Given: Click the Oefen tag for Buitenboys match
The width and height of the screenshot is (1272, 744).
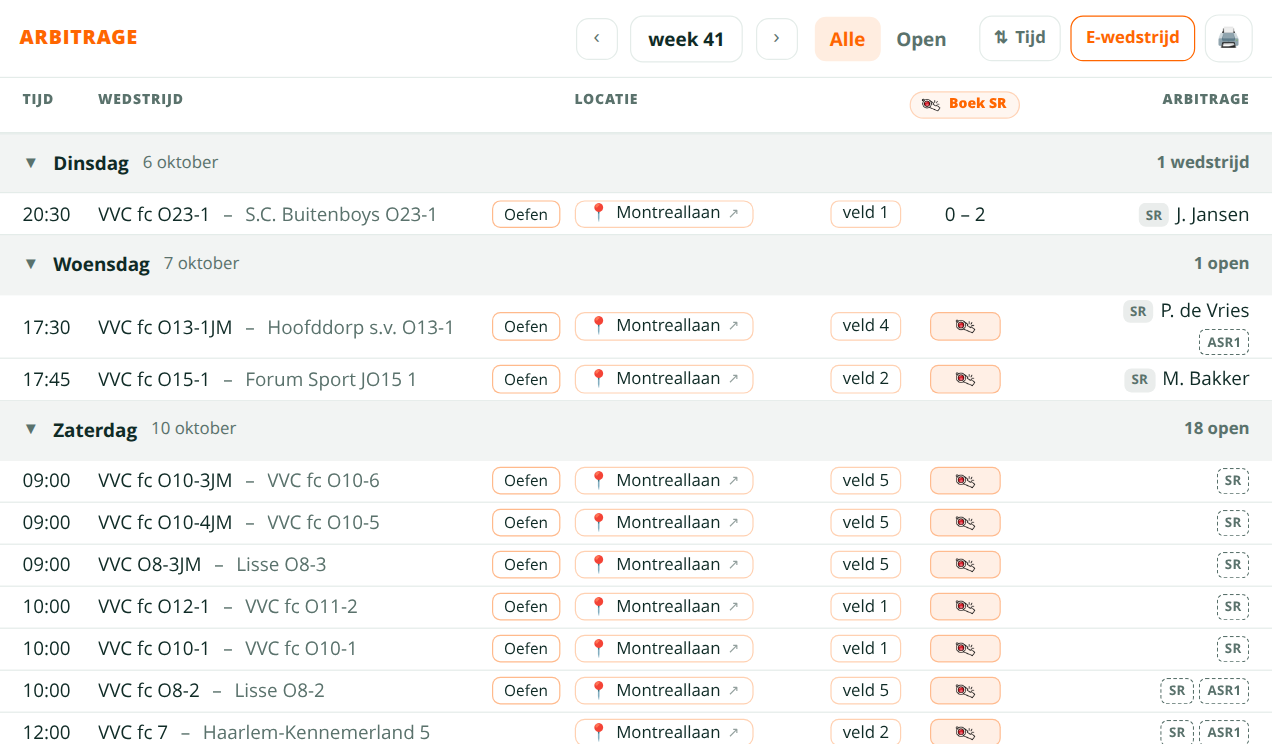Looking at the screenshot, I should point(526,214).
